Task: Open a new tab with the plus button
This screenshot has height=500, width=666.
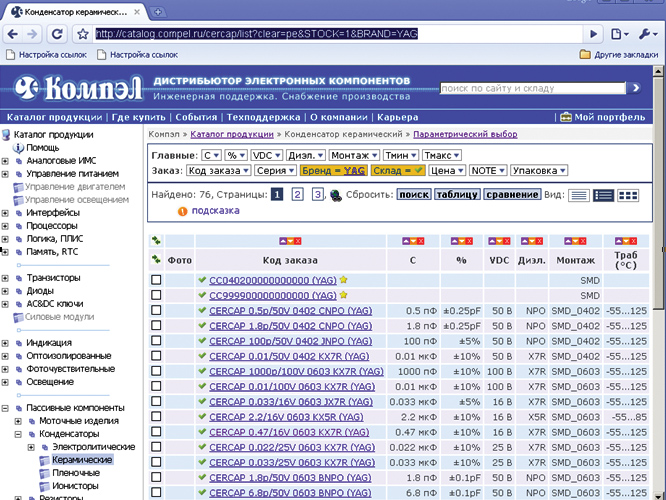Action: tap(158, 12)
